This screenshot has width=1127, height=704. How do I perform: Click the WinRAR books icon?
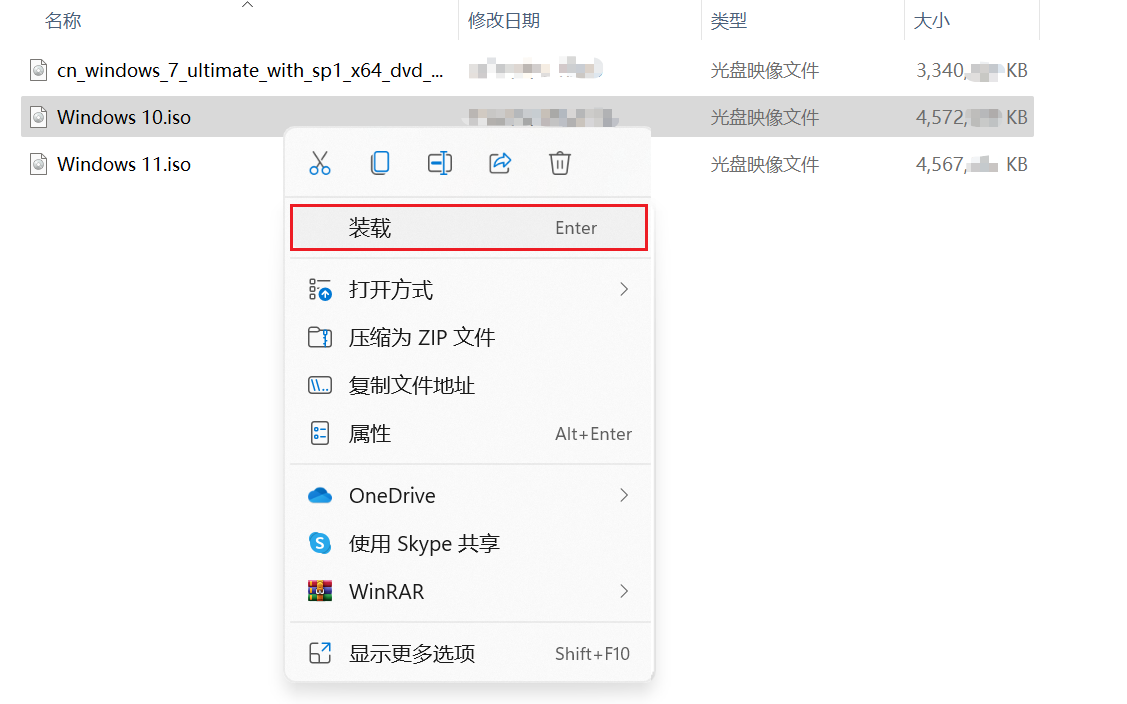(320, 591)
